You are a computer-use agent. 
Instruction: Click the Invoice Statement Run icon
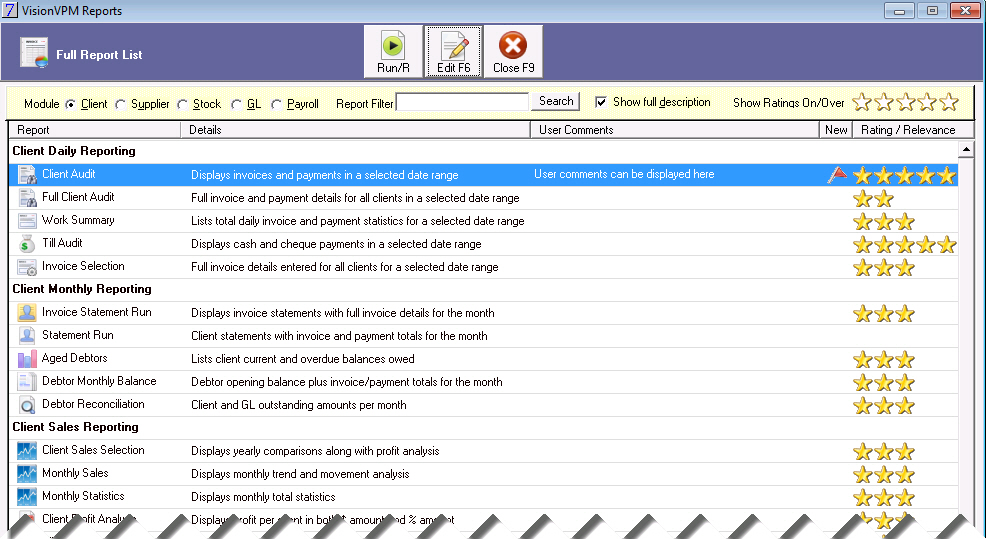tap(27, 313)
